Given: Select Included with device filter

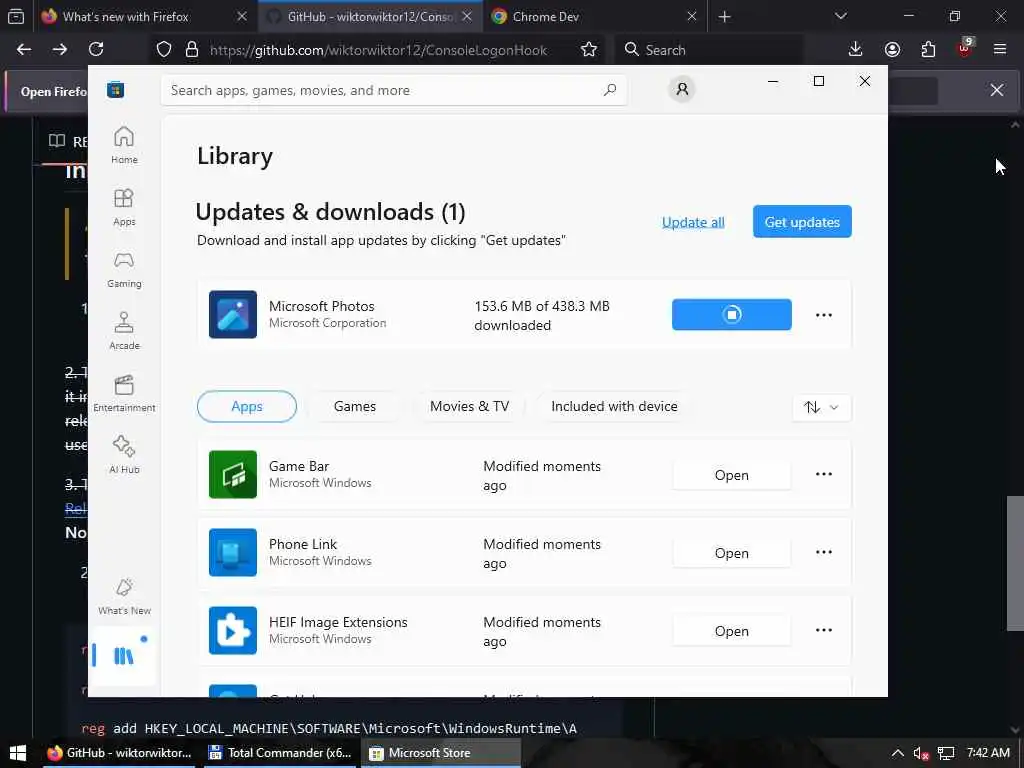Looking at the screenshot, I should click(614, 406).
